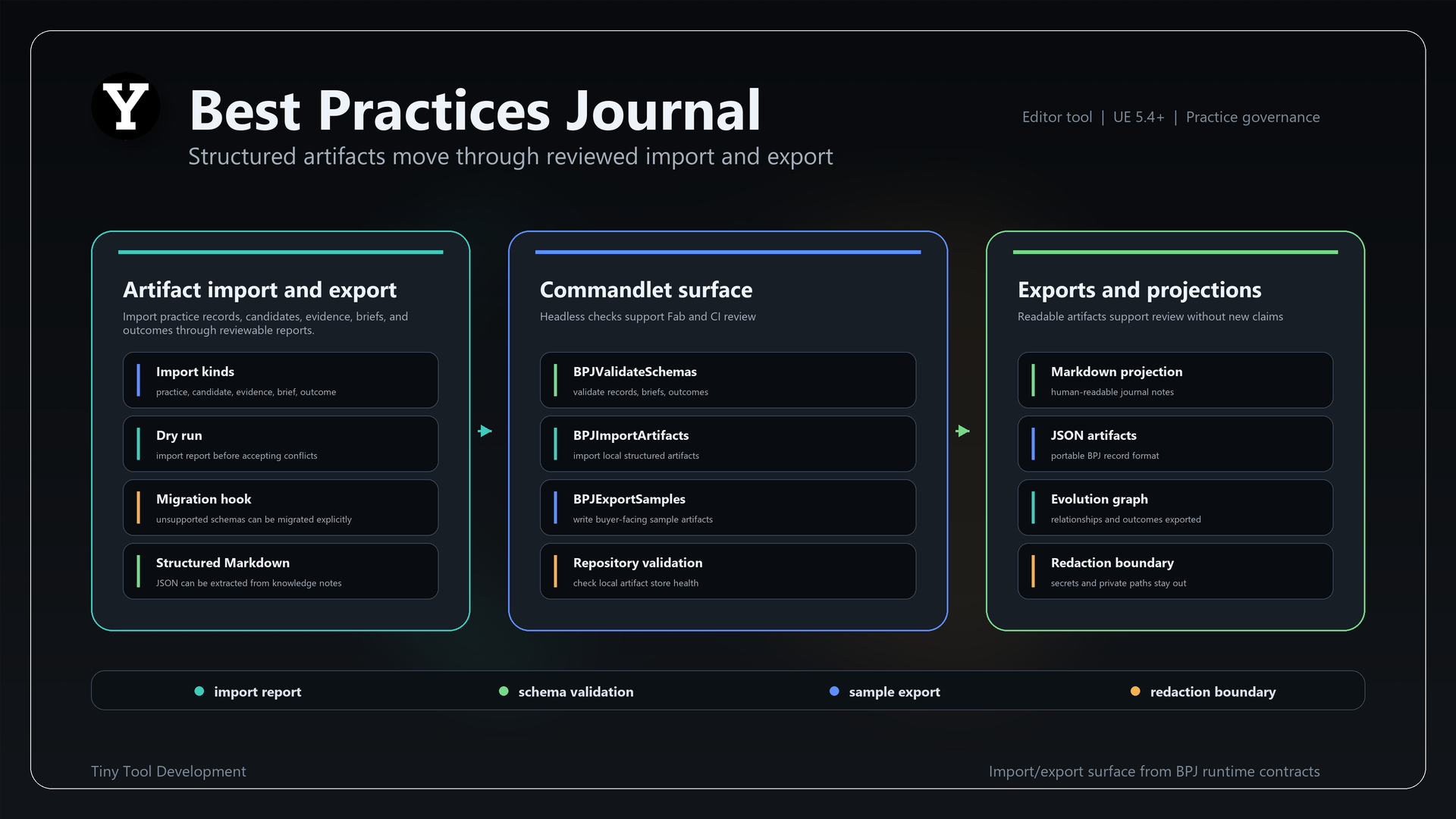1456x819 pixels.
Task: Open the Structured Markdown card
Action: point(281,571)
